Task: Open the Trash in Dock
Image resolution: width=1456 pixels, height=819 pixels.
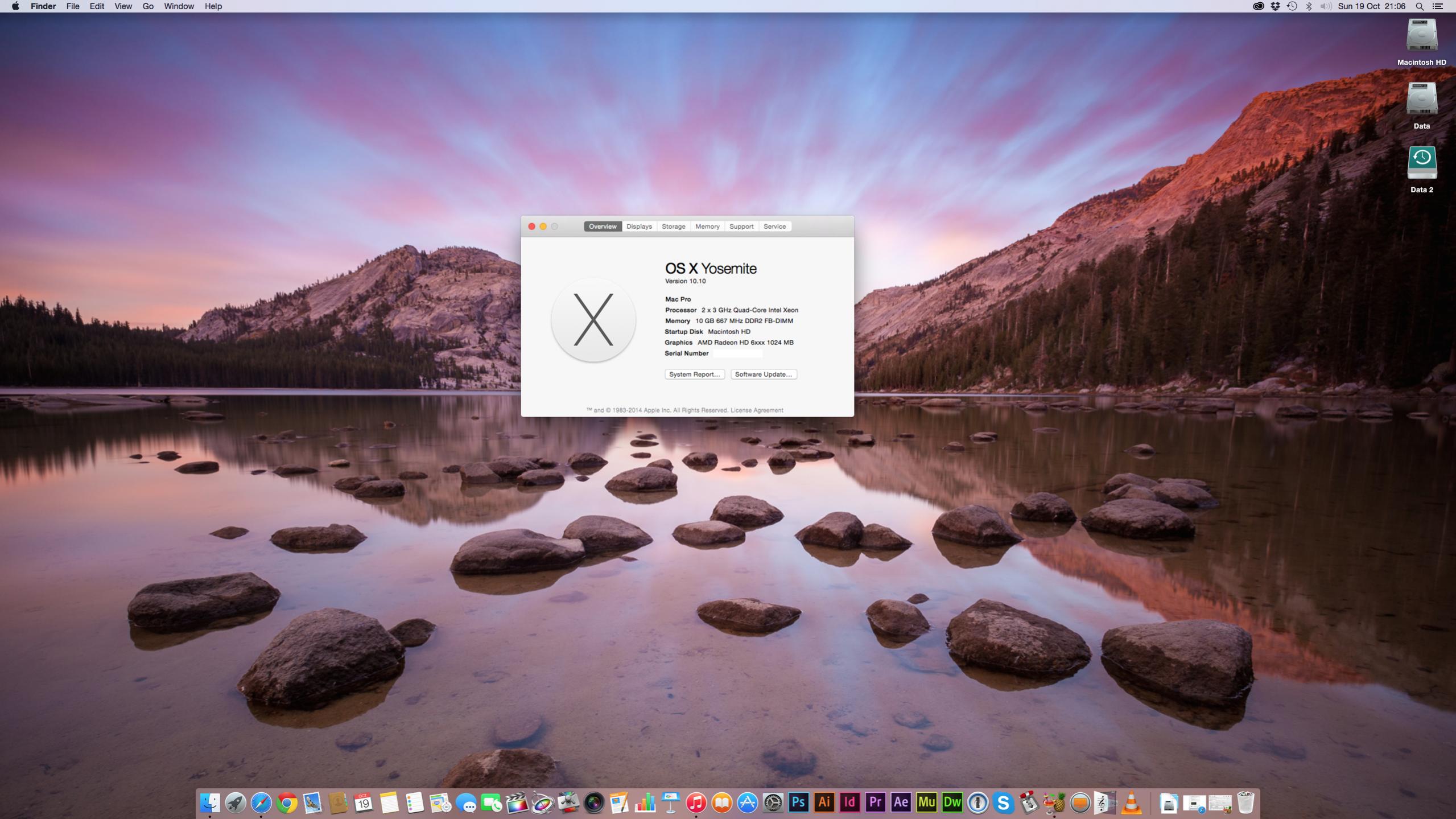Action: tap(1245, 802)
